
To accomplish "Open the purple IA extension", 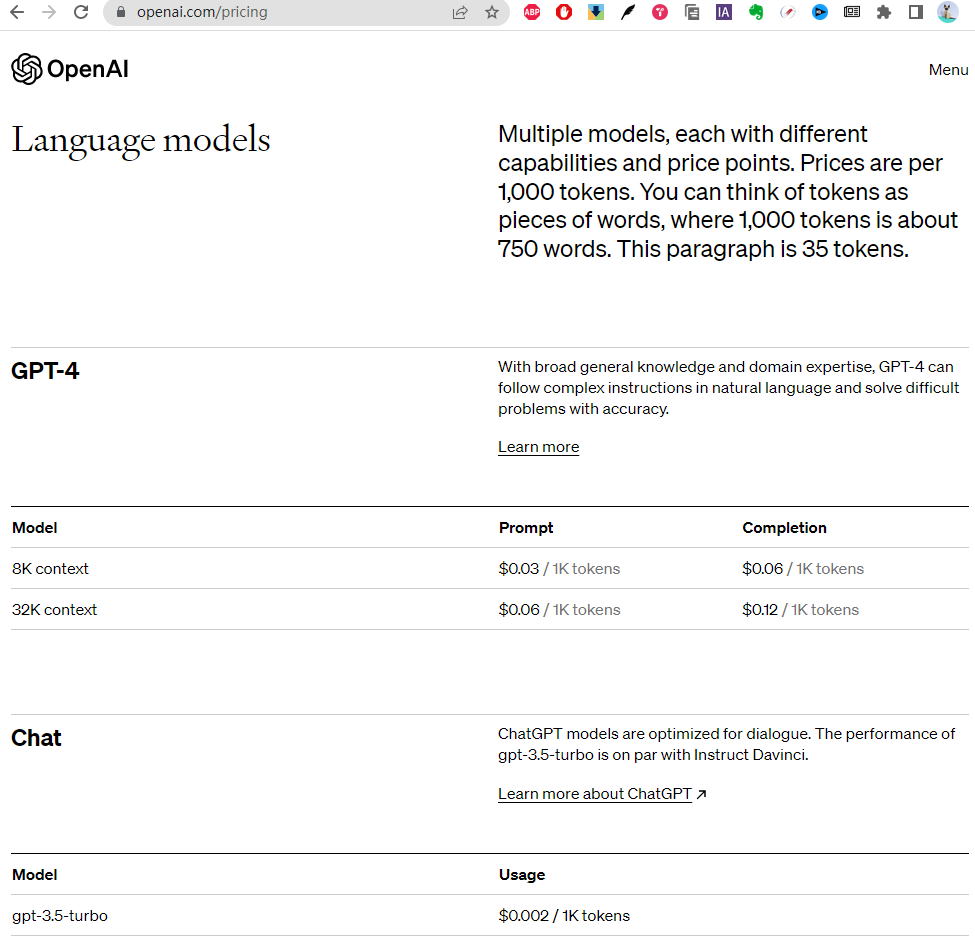I will tap(724, 12).
